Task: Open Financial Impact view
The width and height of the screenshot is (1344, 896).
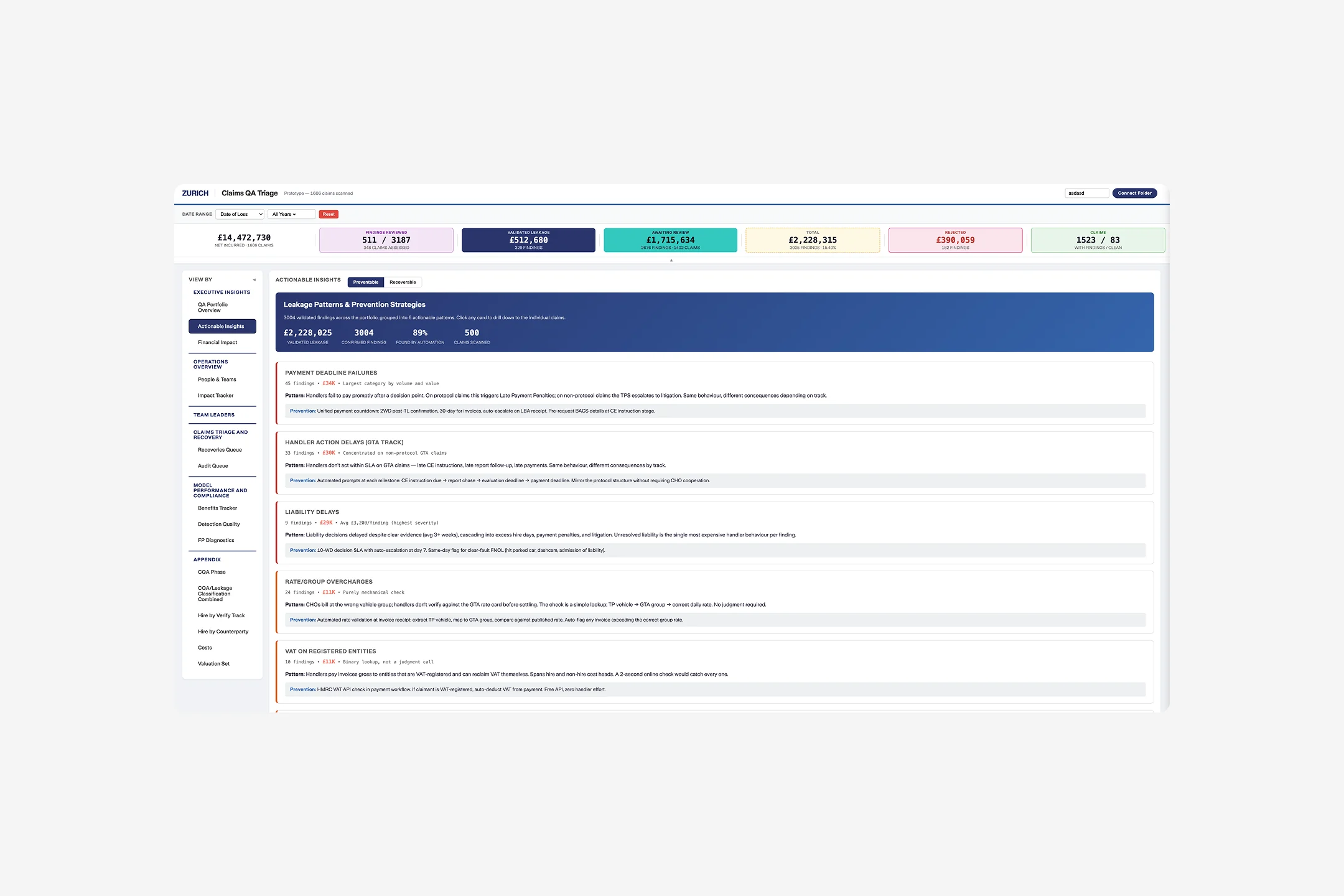Action: click(x=222, y=342)
